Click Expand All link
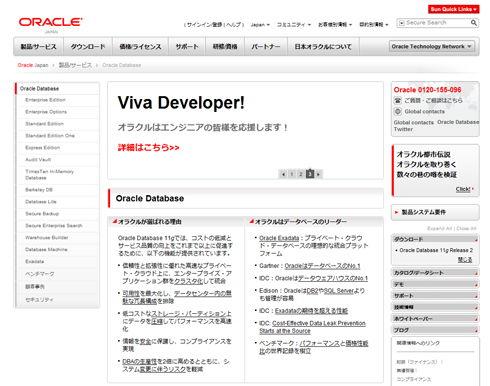The height and width of the screenshot is (386, 490). pyautogui.click(x=440, y=228)
